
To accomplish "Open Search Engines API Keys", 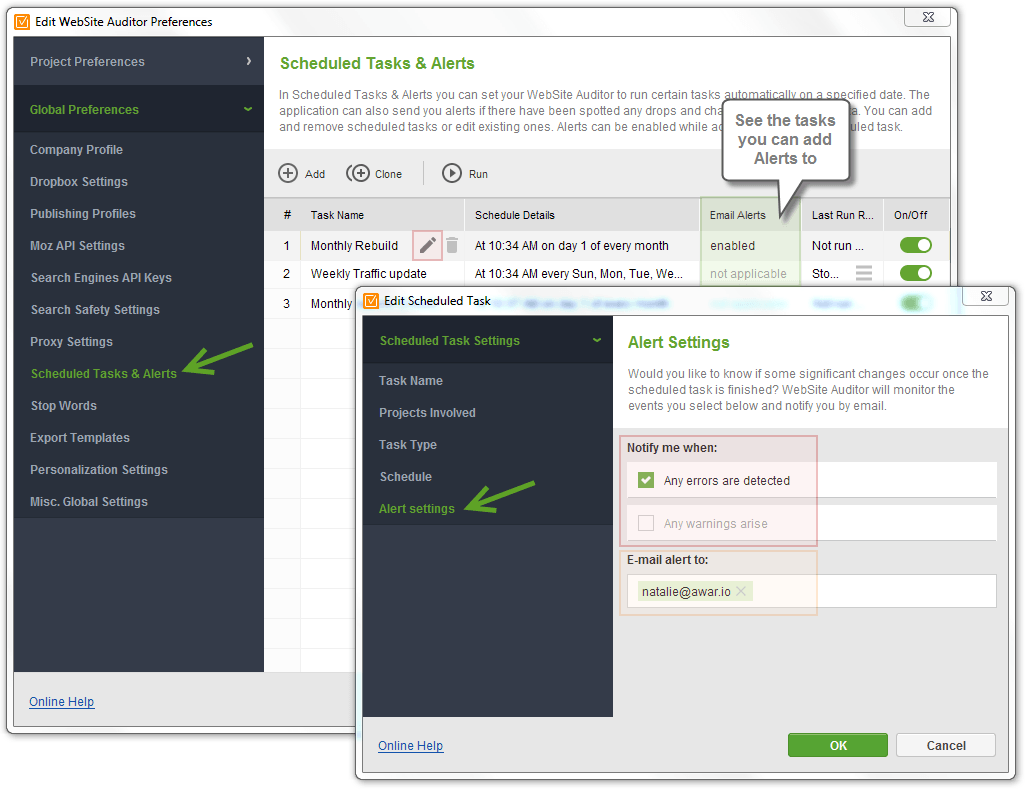I will [101, 278].
